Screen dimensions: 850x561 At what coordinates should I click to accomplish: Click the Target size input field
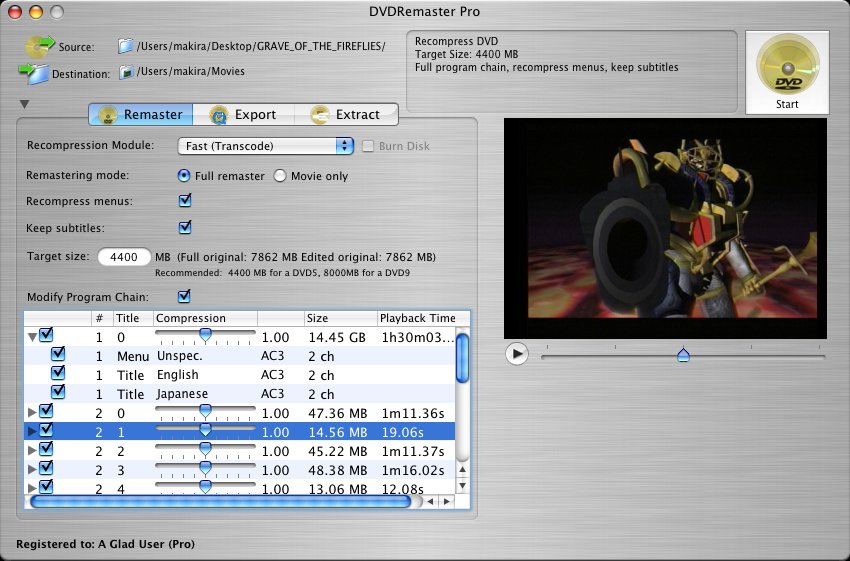pyautogui.click(x=124, y=257)
